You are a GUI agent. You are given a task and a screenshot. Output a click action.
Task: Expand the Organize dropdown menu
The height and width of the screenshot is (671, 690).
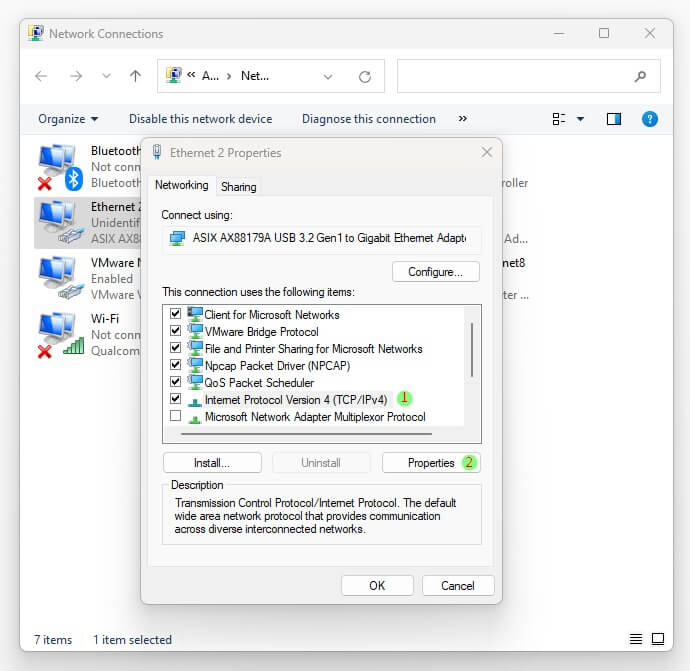(68, 119)
